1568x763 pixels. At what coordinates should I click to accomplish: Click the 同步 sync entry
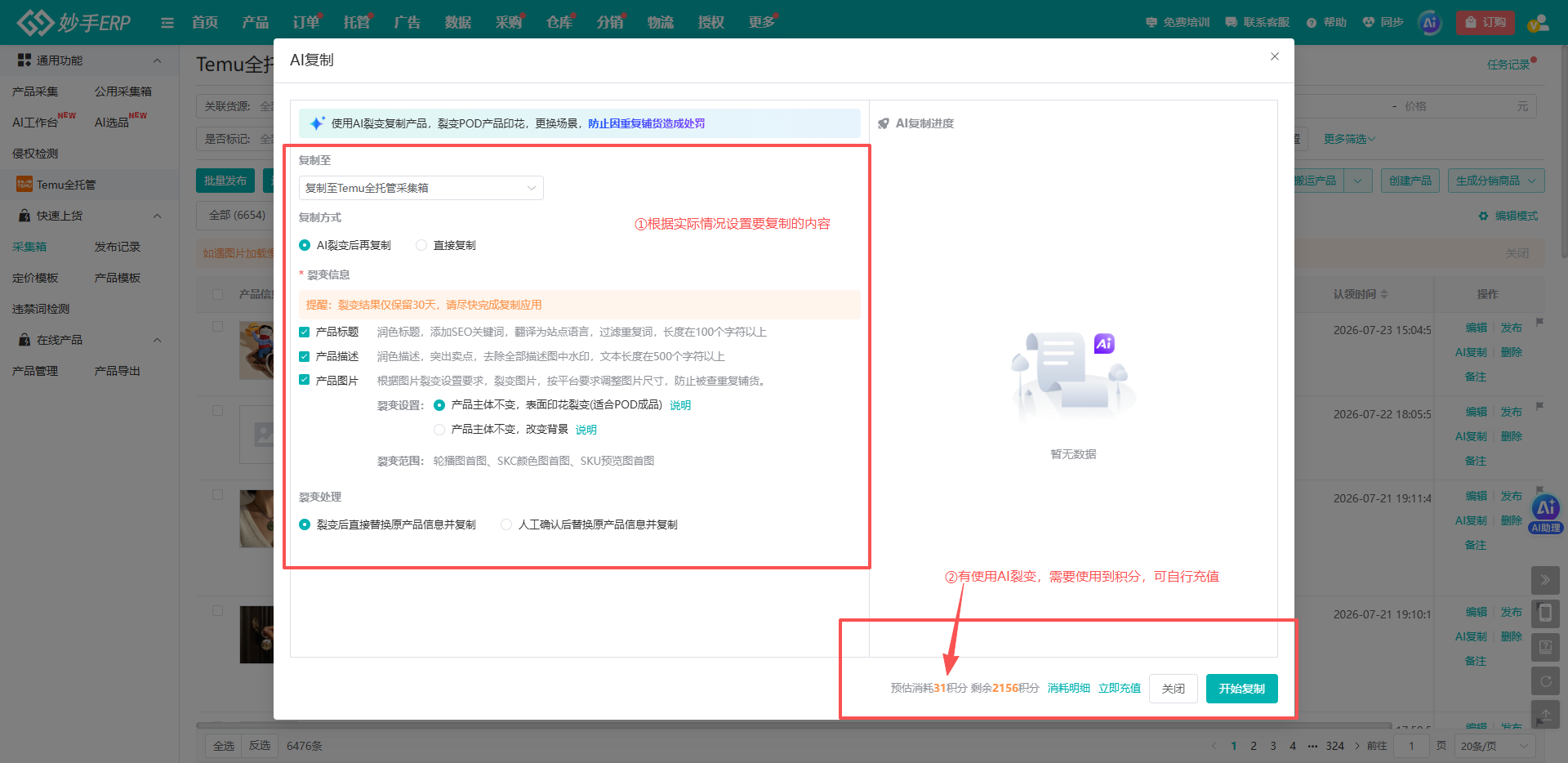(1383, 22)
